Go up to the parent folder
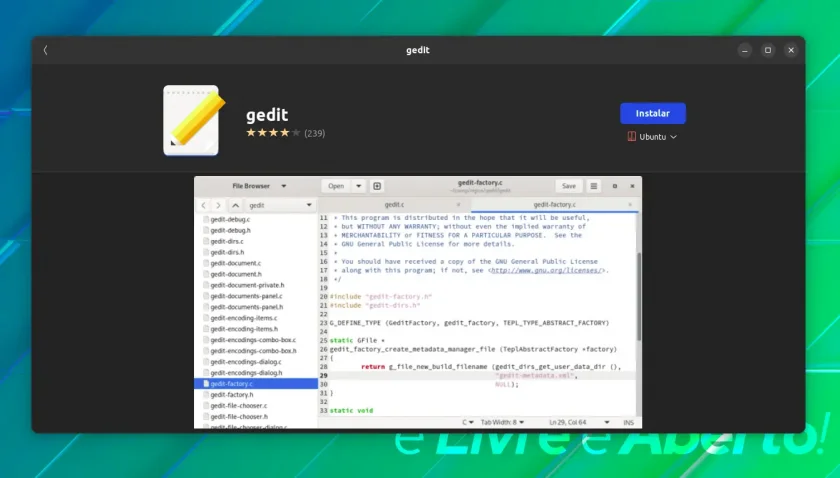This screenshot has width=840, height=478. 235,205
